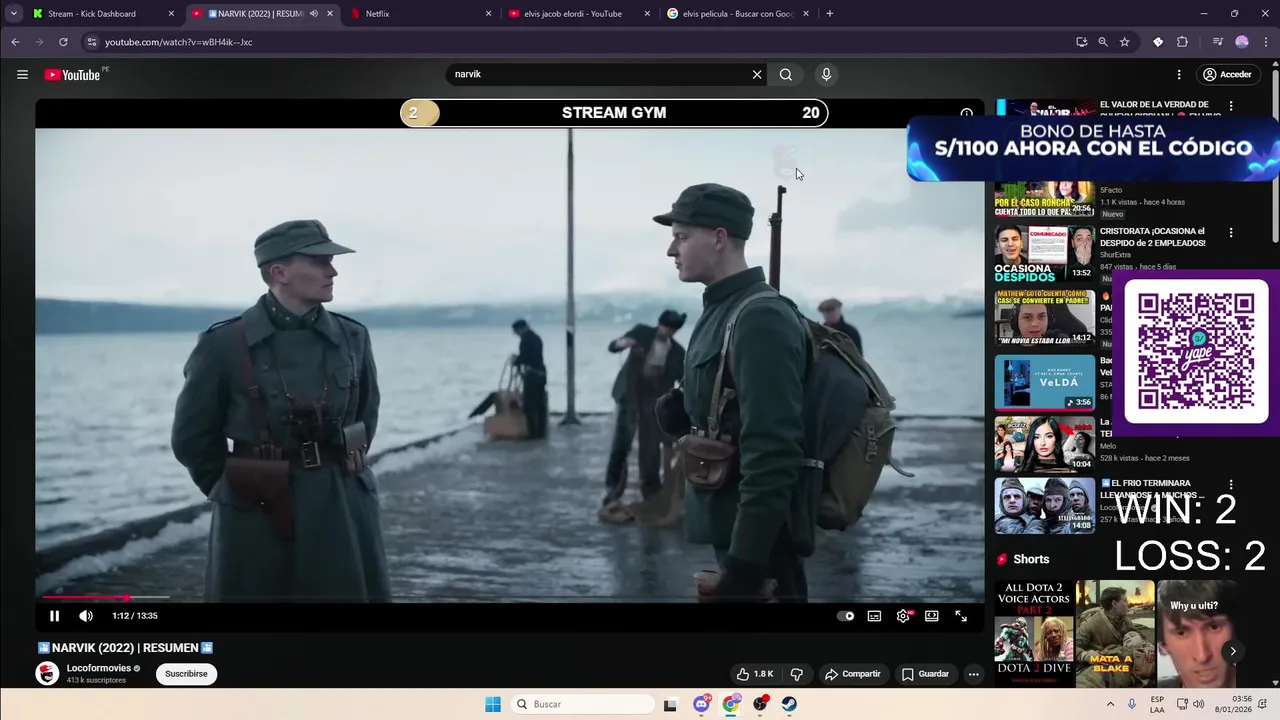The height and width of the screenshot is (720, 1280).
Task: View site information icon in address bar
Action: click(92, 42)
